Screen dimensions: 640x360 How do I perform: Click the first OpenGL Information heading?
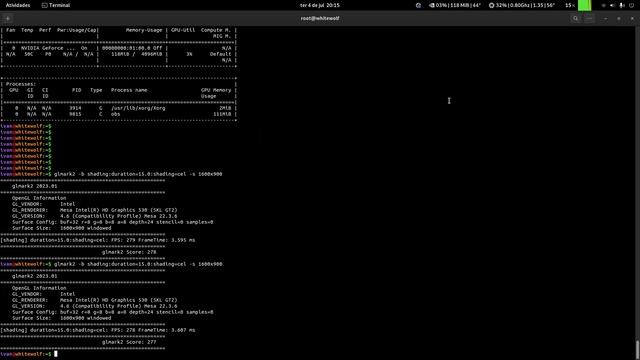(x=39, y=198)
